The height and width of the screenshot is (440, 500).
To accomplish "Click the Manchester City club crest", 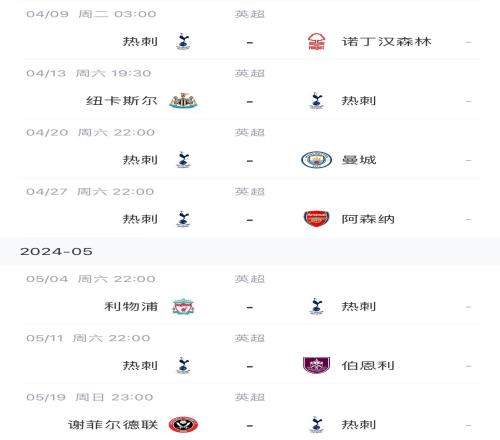I will click(x=316, y=160).
